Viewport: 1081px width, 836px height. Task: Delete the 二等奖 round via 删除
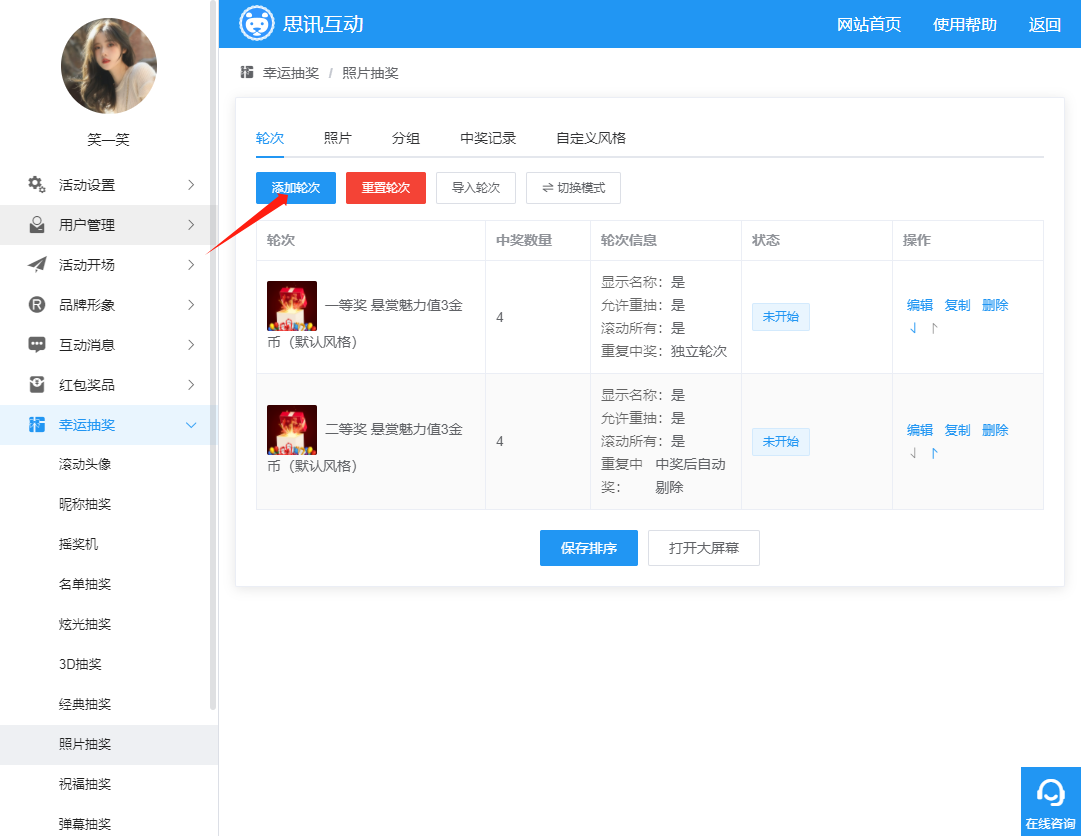[995, 430]
